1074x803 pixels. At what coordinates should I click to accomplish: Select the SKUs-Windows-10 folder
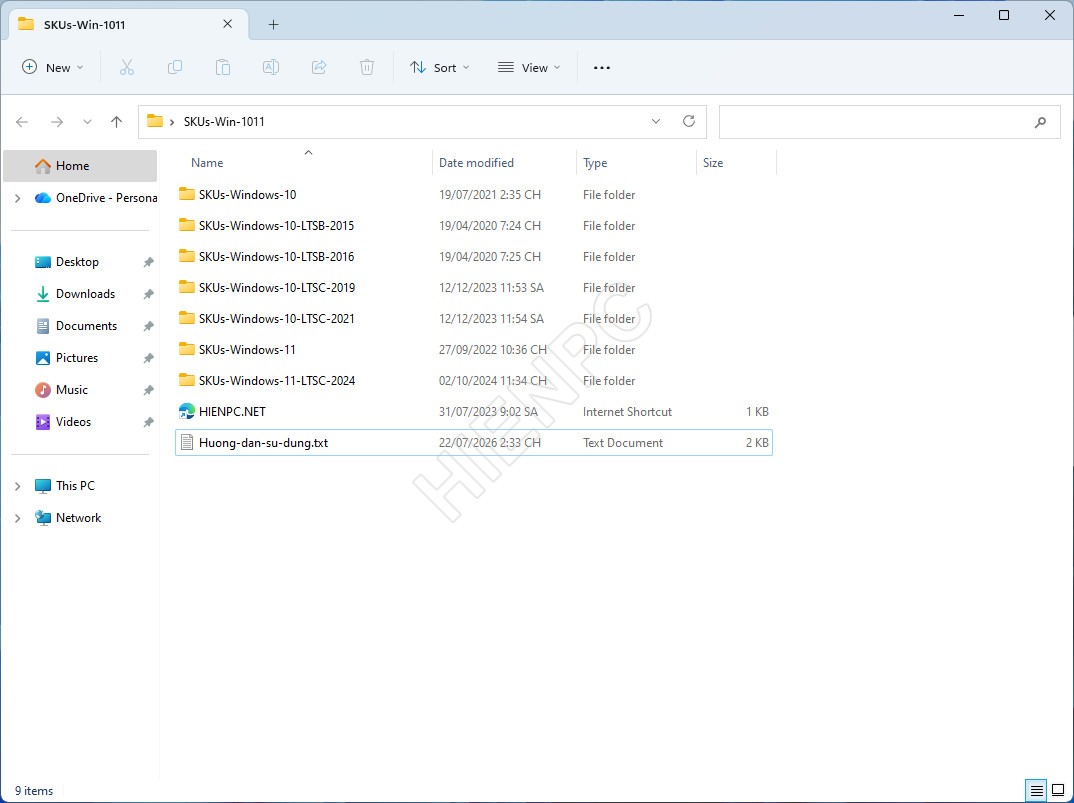pos(247,195)
